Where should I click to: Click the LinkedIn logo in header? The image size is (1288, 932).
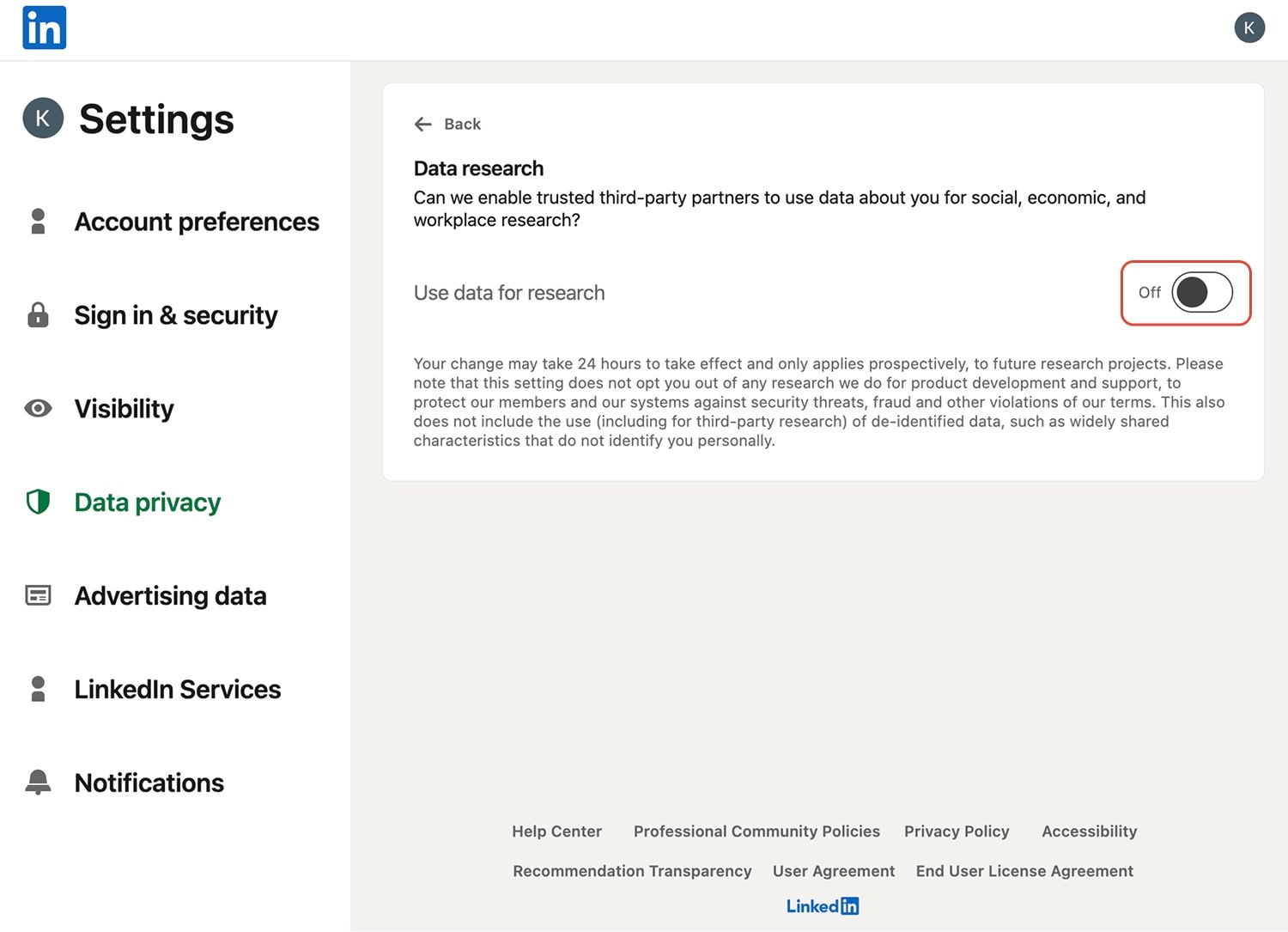44,27
